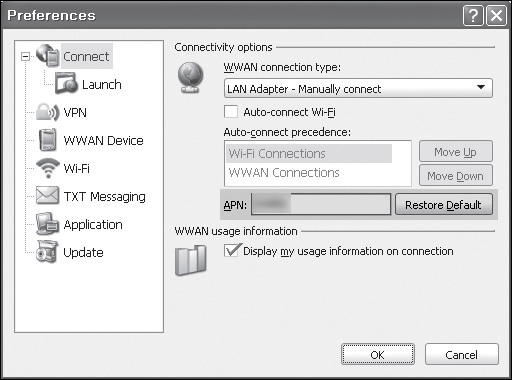Enable the Auto-connect Wi-Fi checkbox
This screenshot has height=380, width=512.
[x=231, y=112]
